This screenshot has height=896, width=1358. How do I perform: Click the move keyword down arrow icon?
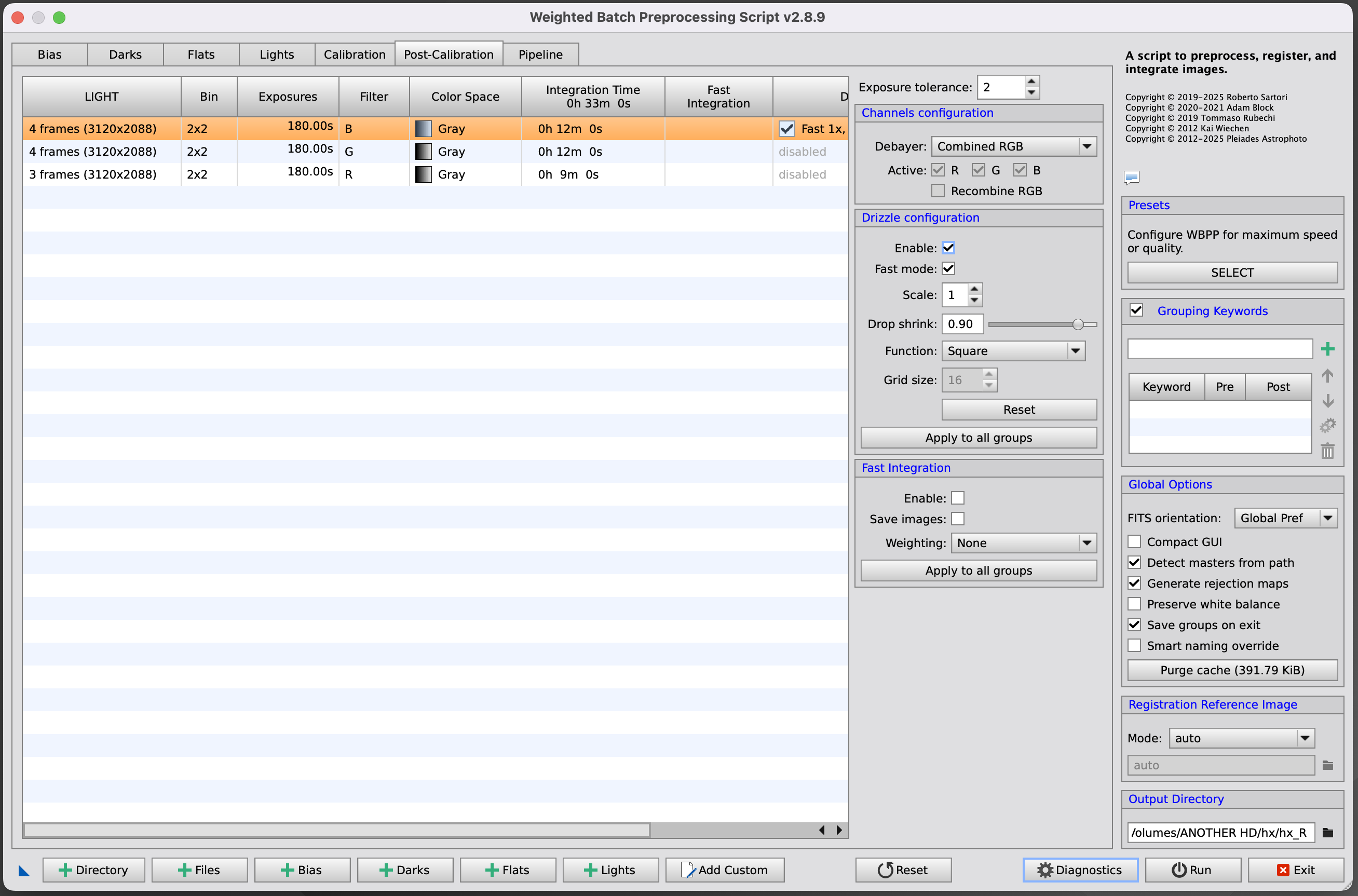[1327, 401]
